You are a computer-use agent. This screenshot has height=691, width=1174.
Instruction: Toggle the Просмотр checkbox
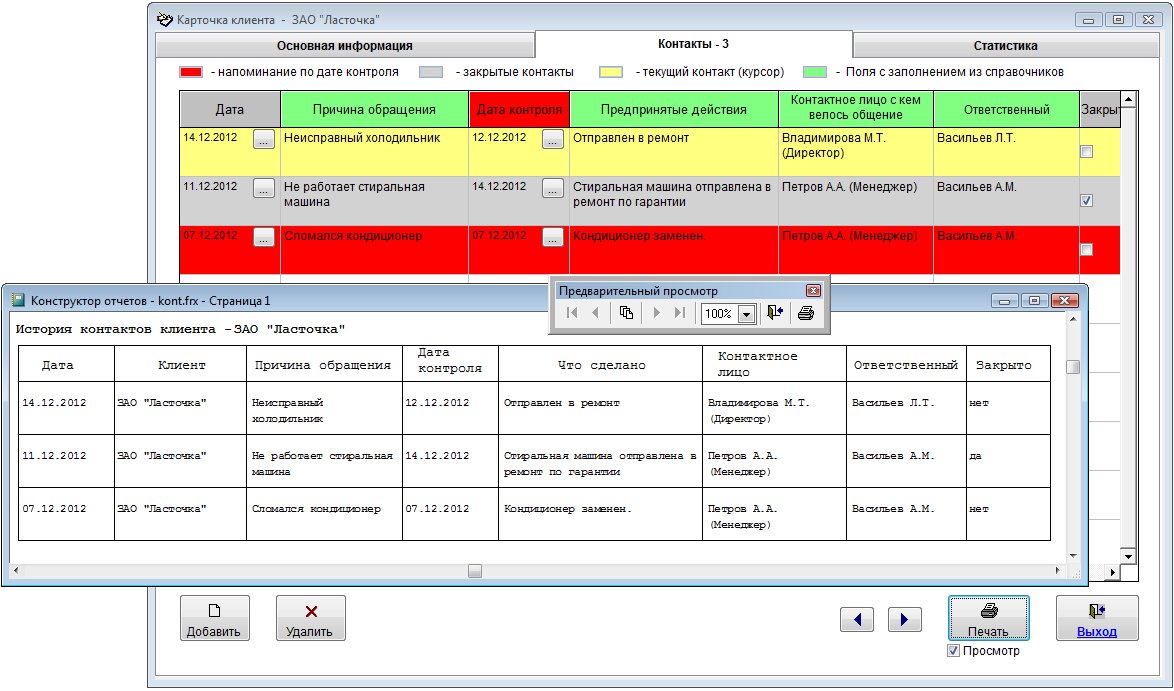tap(953, 651)
